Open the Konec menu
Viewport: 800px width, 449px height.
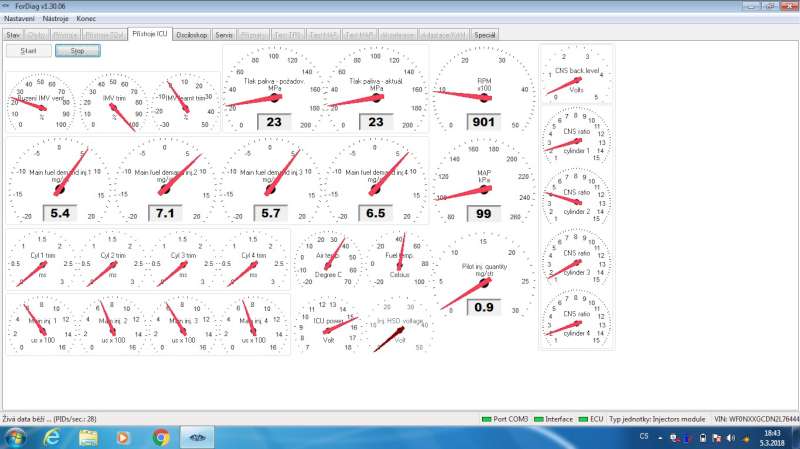[x=88, y=19]
